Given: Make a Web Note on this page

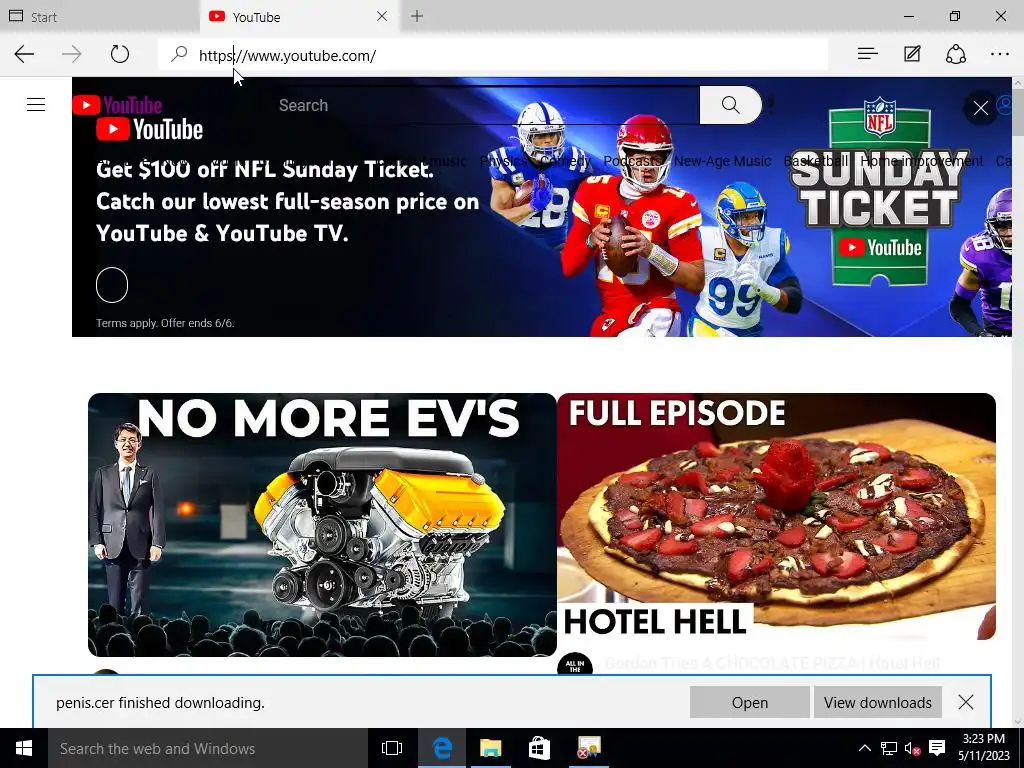Looking at the screenshot, I should [912, 54].
